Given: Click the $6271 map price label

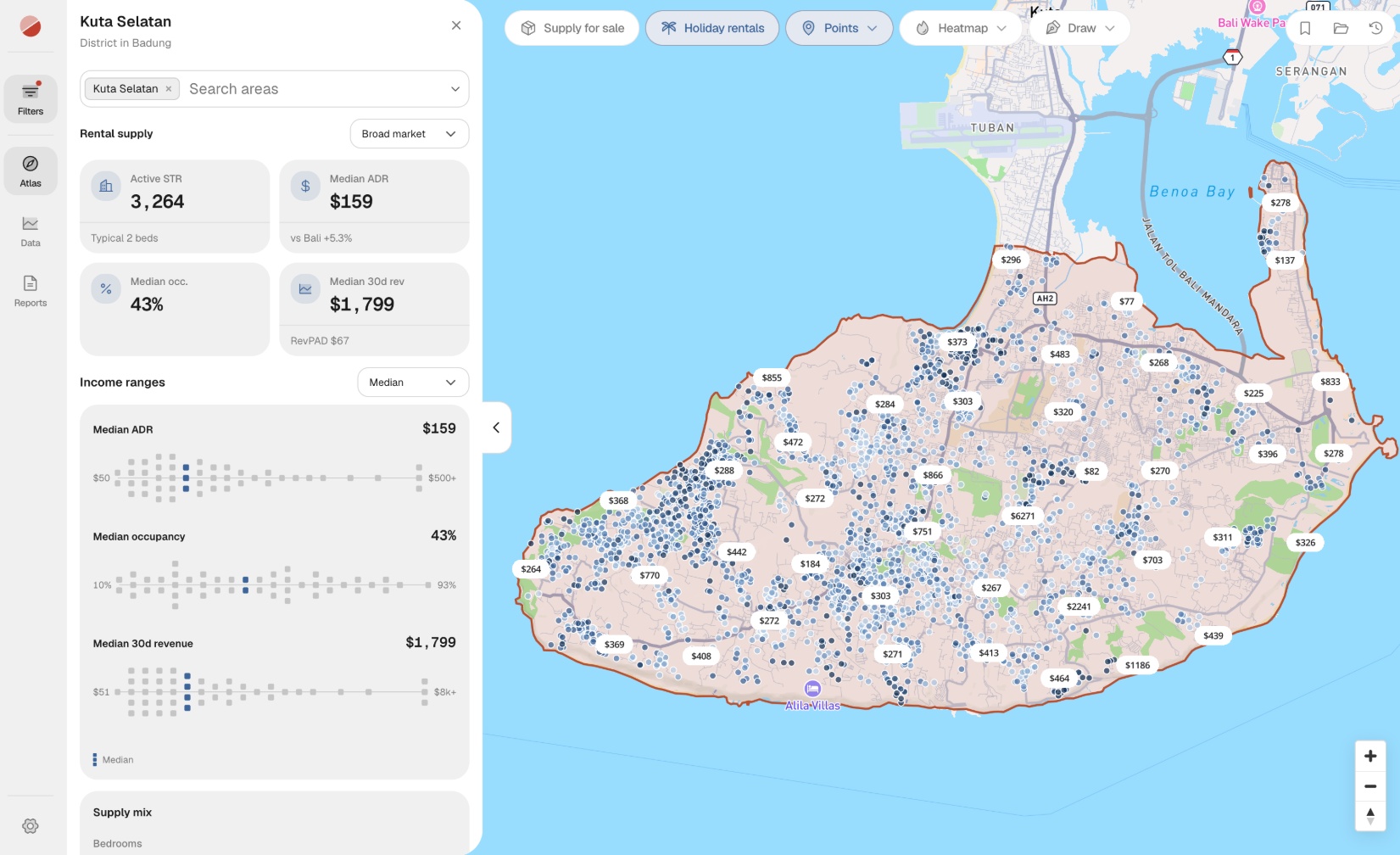Looking at the screenshot, I should click(x=1023, y=516).
